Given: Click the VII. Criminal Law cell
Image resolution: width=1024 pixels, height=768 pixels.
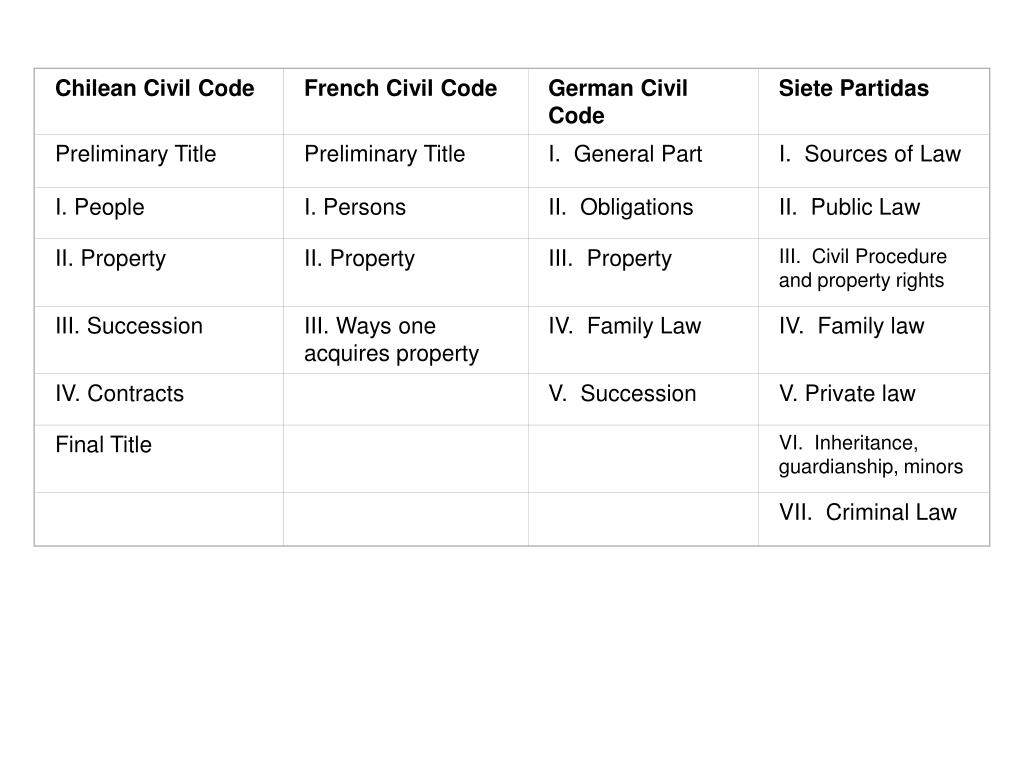Looking at the screenshot, I should coord(874,519).
